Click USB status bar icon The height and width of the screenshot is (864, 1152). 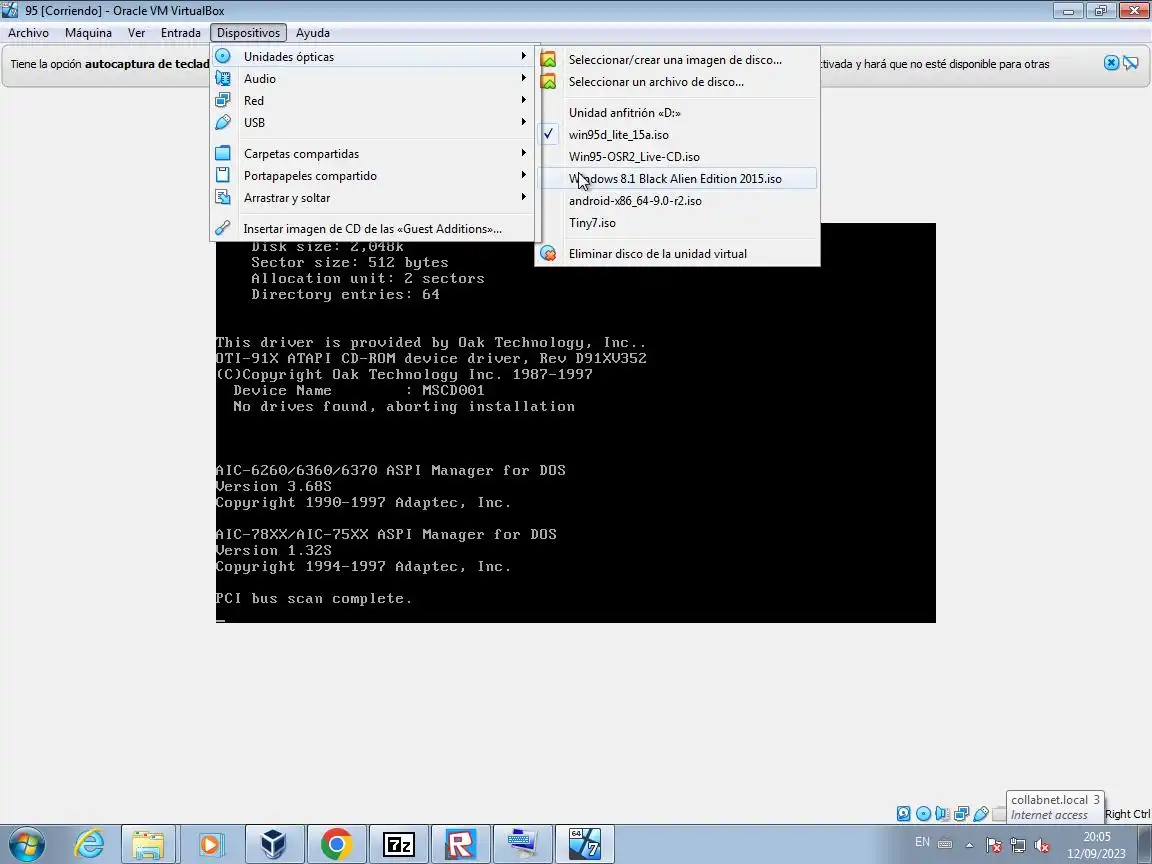tap(981, 813)
